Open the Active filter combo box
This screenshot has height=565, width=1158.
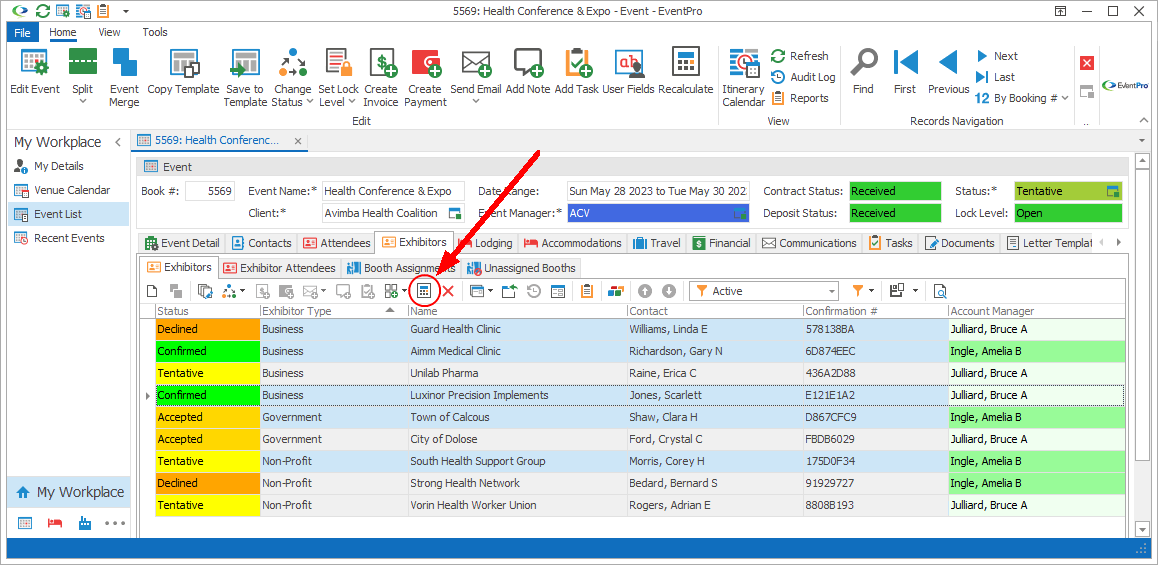[764, 291]
